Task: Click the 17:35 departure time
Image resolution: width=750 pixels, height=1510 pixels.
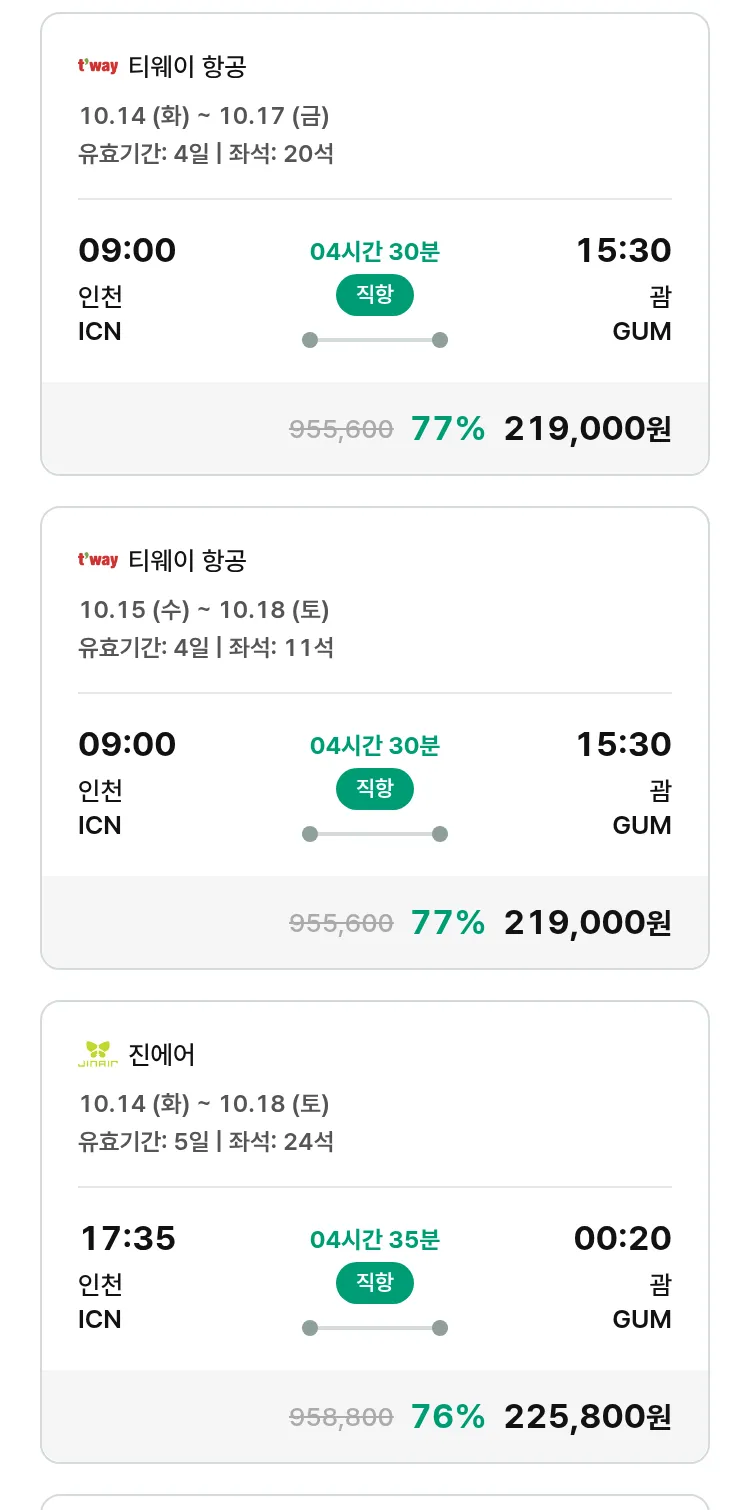Action: 127,1238
